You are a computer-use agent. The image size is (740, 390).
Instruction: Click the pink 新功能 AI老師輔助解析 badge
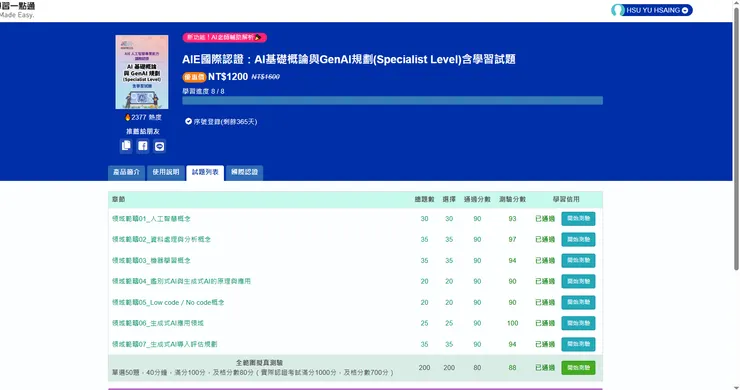point(225,37)
